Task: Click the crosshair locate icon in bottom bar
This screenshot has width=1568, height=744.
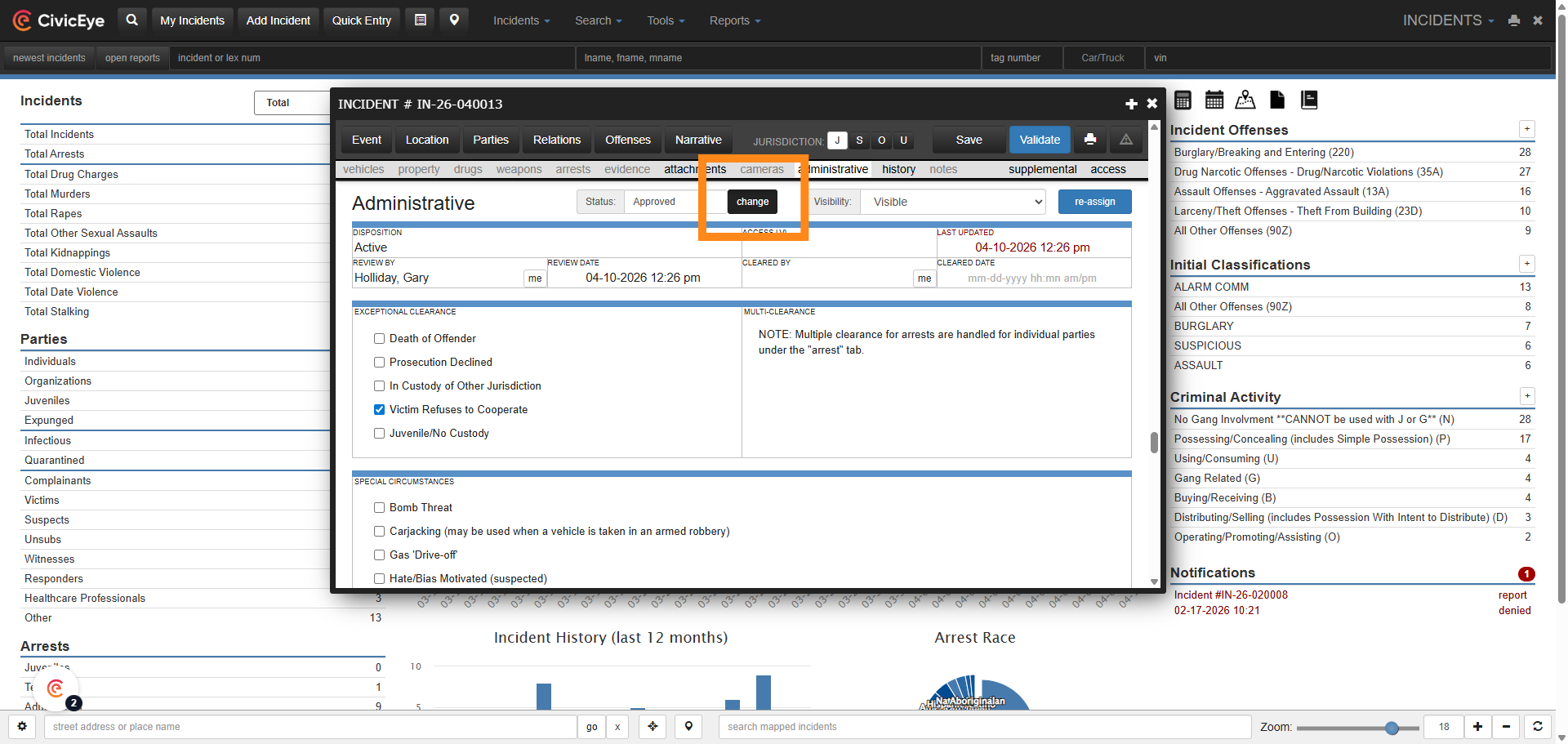Action: (653, 726)
